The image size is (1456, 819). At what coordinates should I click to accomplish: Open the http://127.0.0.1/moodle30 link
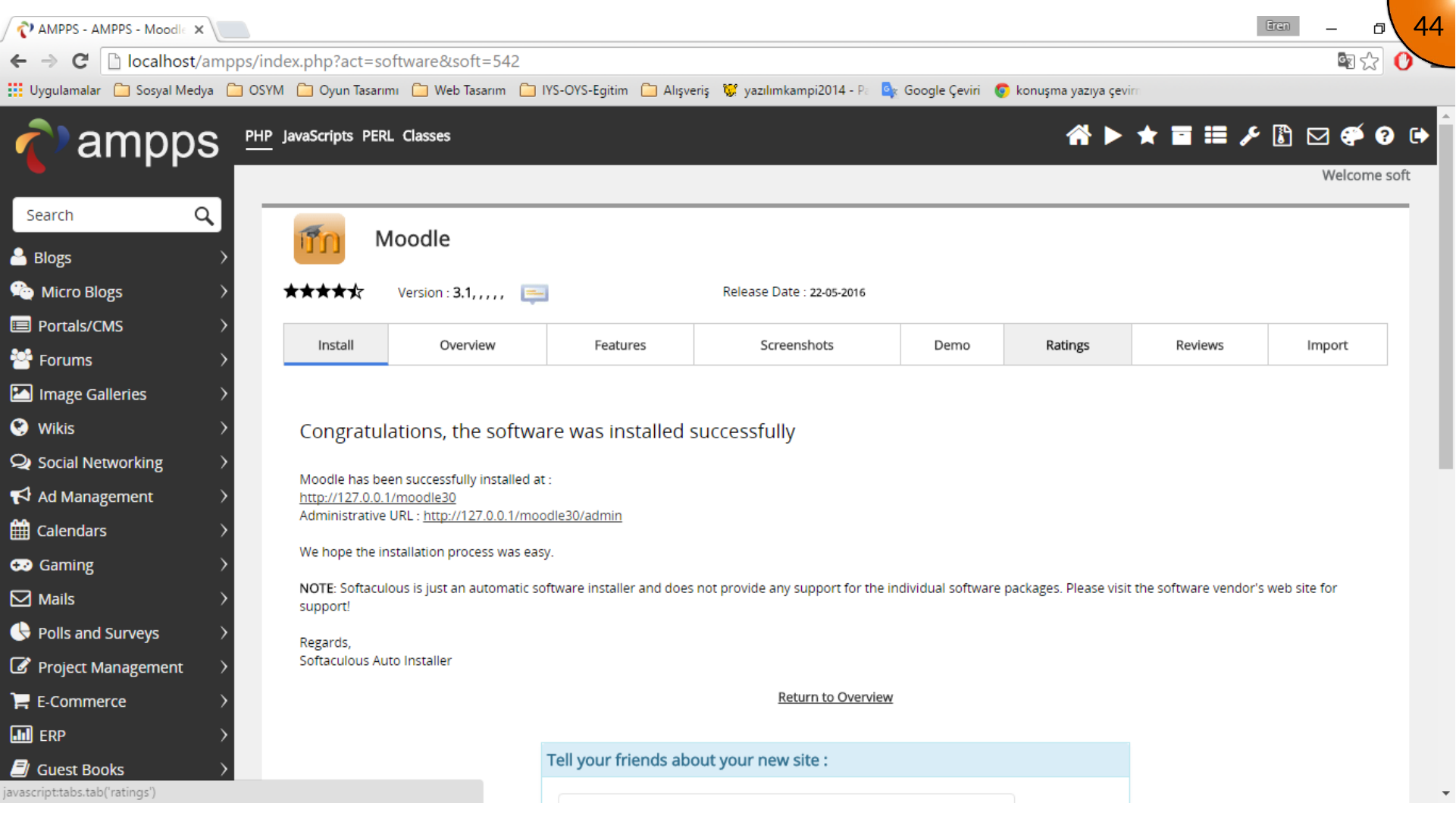tap(377, 497)
